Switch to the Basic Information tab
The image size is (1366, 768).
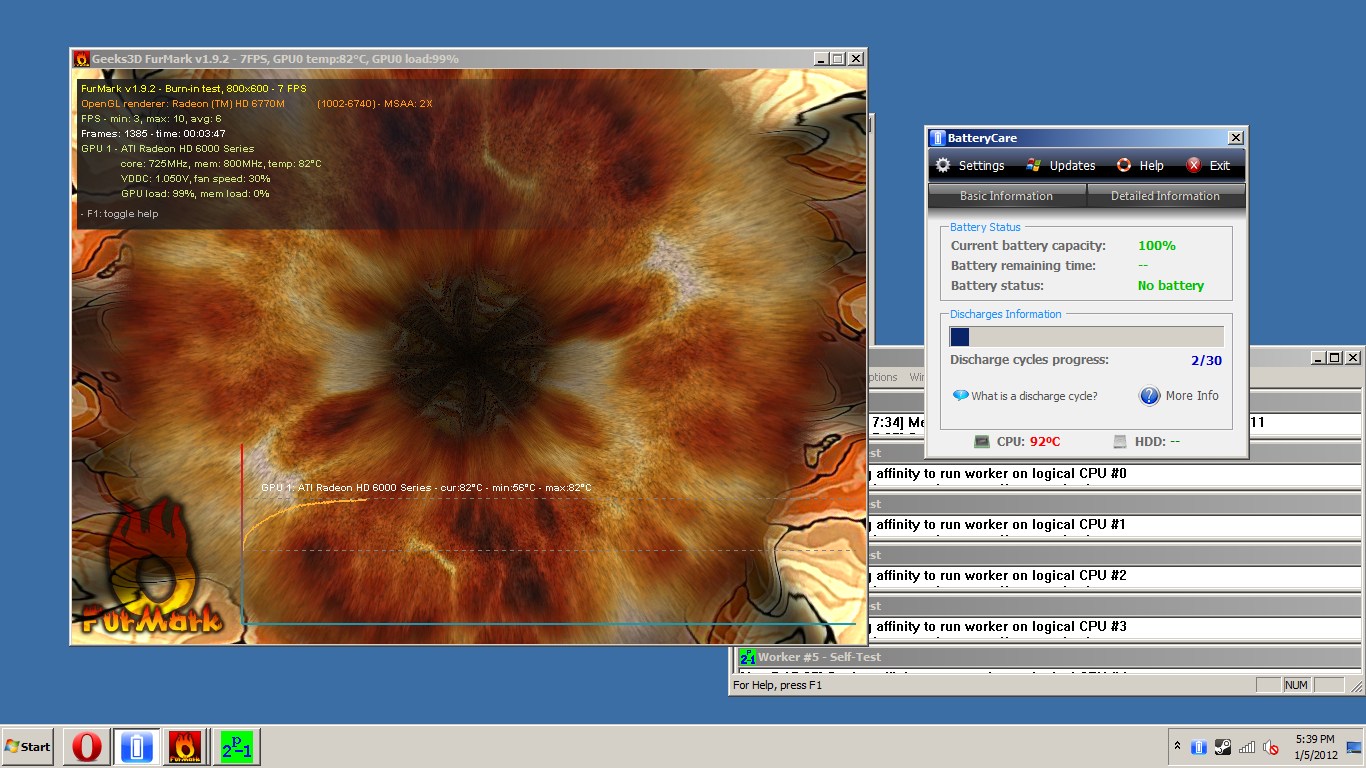tap(1006, 196)
